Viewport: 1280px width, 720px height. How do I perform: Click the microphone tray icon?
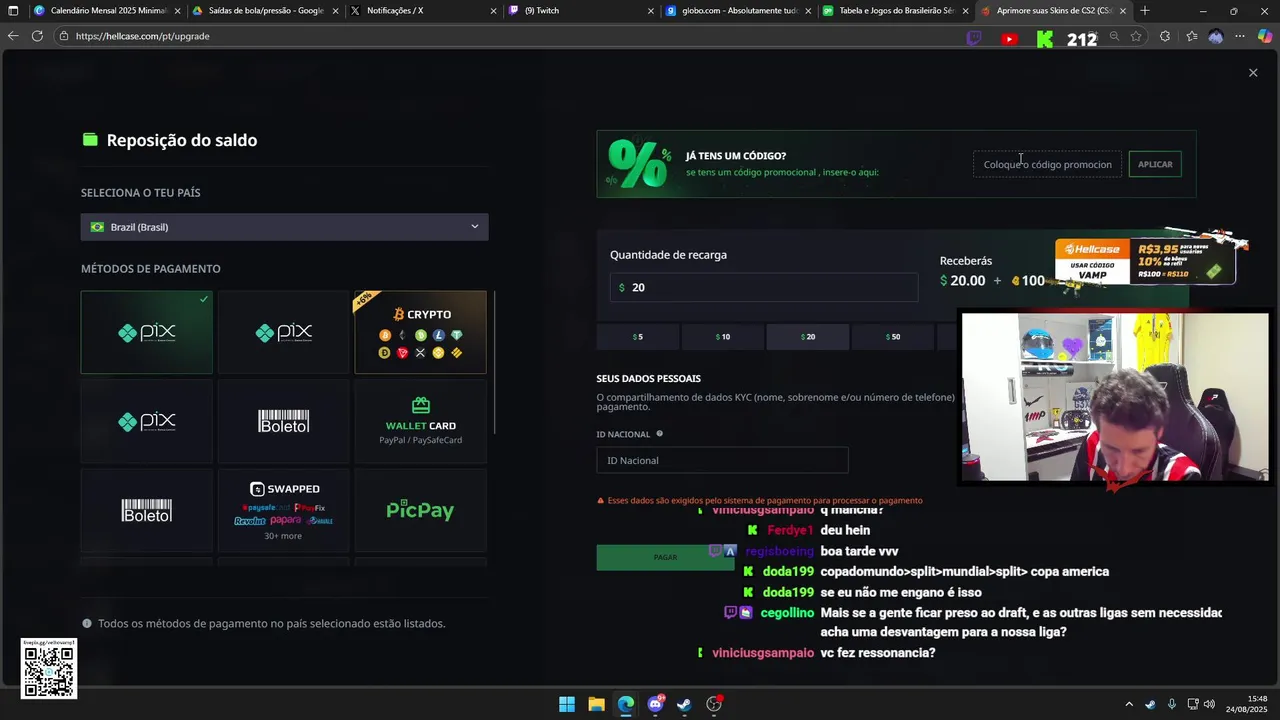(1171, 704)
